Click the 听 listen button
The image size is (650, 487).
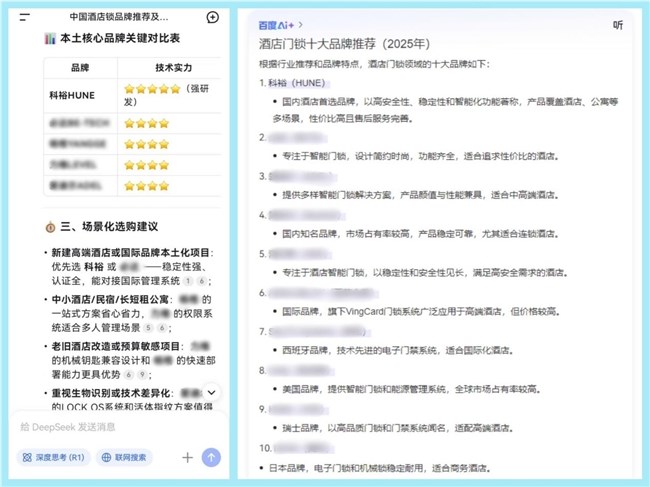(x=618, y=25)
